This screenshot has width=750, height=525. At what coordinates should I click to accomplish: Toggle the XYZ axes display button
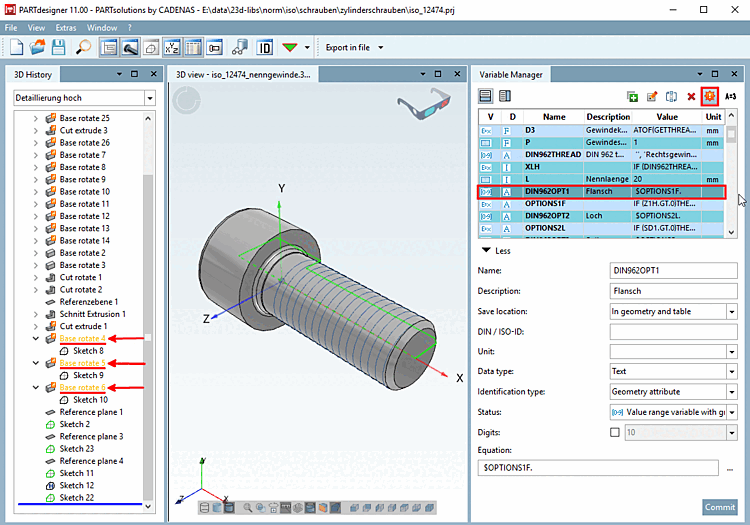pos(171,47)
